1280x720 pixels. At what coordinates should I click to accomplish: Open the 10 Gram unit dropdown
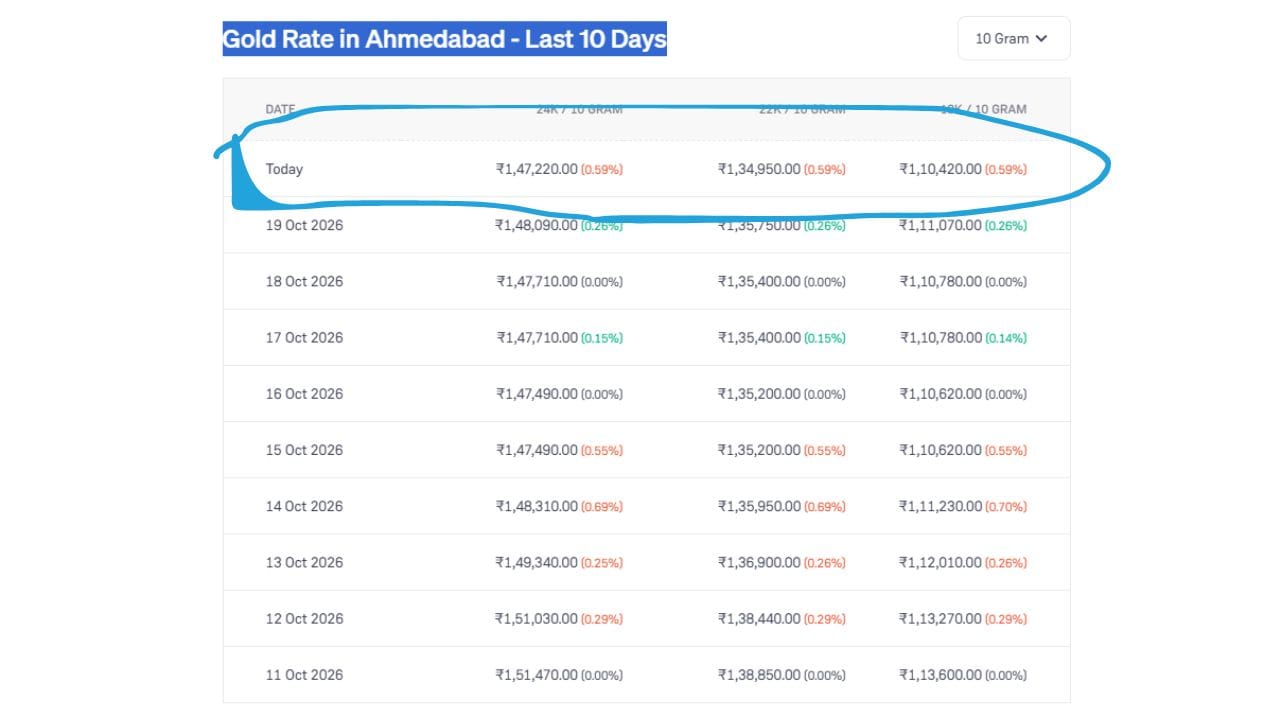pos(1013,38)
